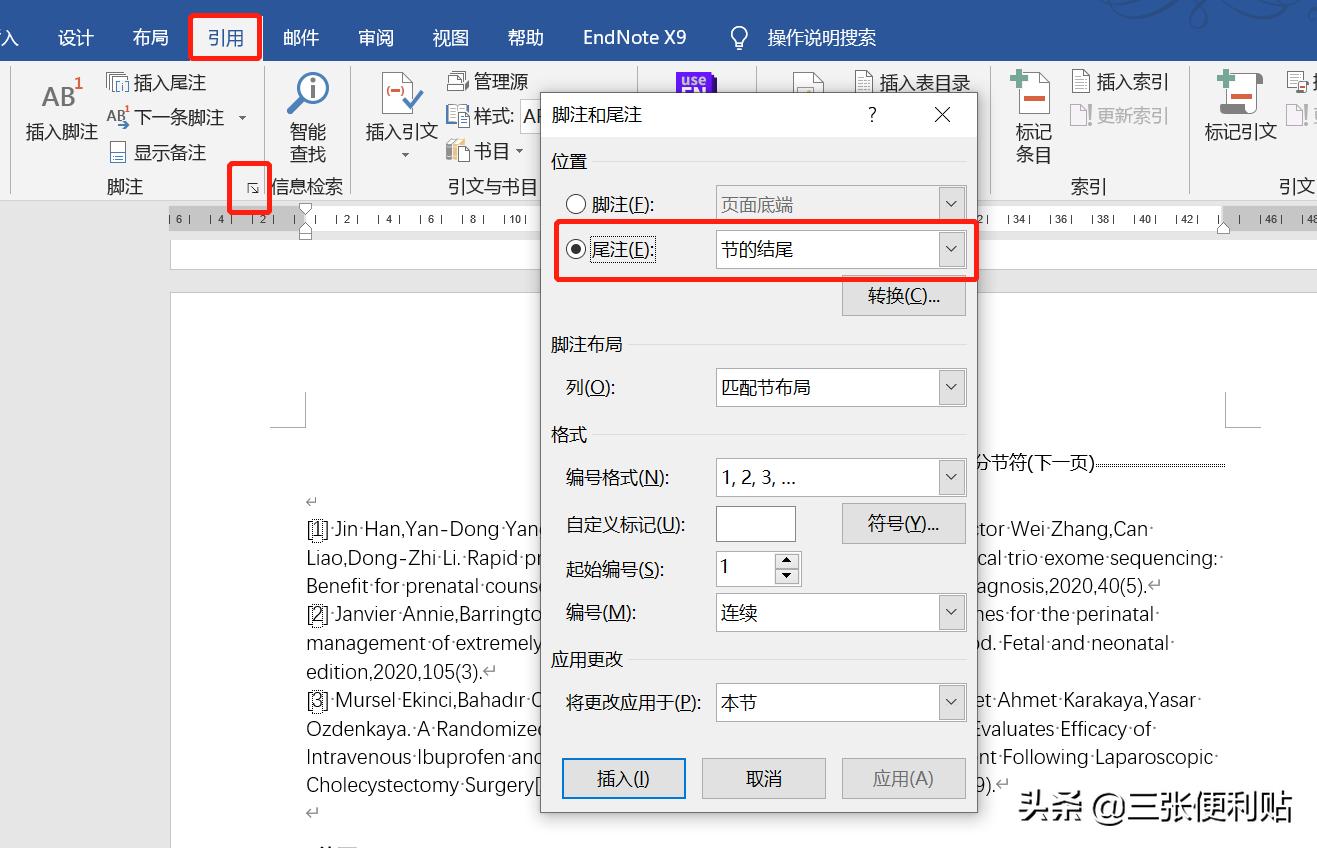Expand the 将更改应用于 dropdown
Image resolution: width=1317 pixels, height=848 pixels.
coord(951,702)
